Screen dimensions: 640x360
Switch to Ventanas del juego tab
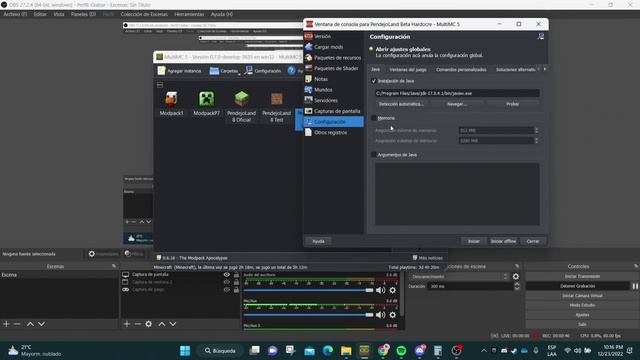pyautogui.click(x=408, y=69)
